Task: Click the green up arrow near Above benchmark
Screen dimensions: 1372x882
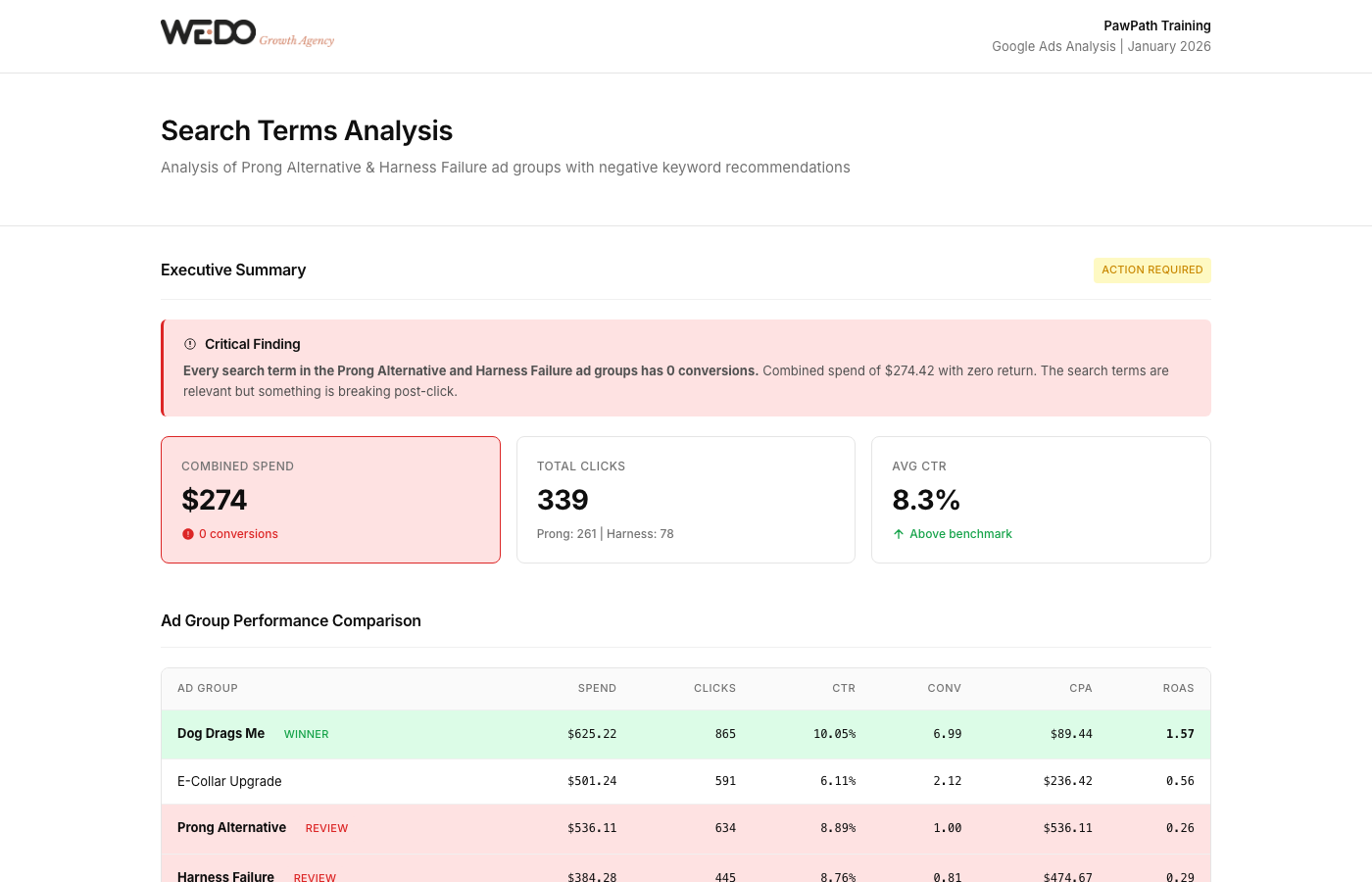Action: (899, 534)
